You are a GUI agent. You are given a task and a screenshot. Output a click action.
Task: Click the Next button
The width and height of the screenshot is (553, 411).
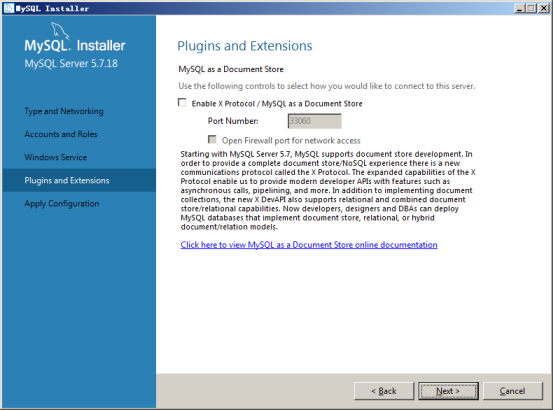point(448,391)
